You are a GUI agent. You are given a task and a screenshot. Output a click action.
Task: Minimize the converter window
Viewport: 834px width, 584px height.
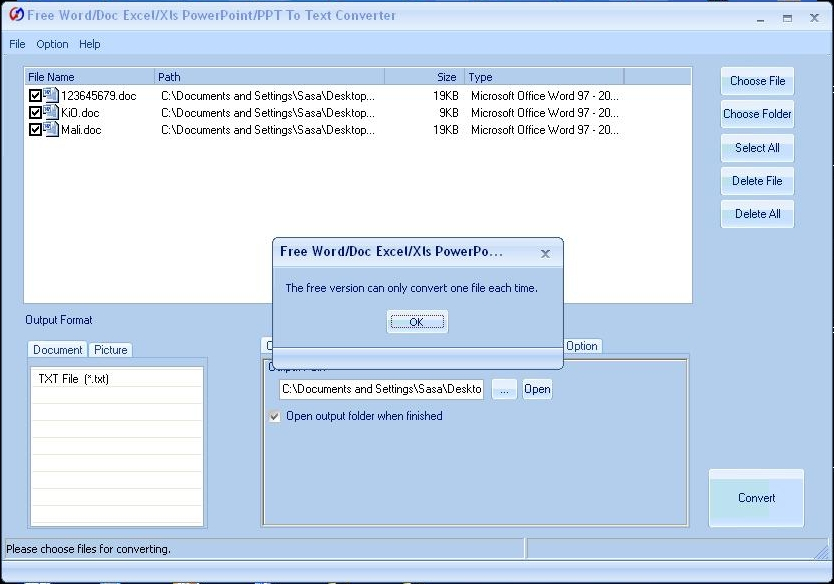(761, 19)
